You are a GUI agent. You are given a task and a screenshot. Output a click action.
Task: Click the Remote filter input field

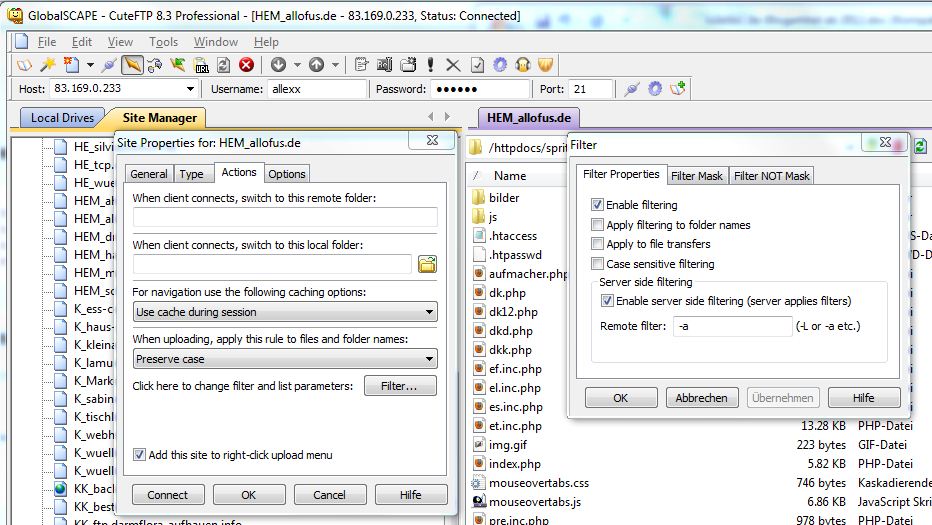732,326
